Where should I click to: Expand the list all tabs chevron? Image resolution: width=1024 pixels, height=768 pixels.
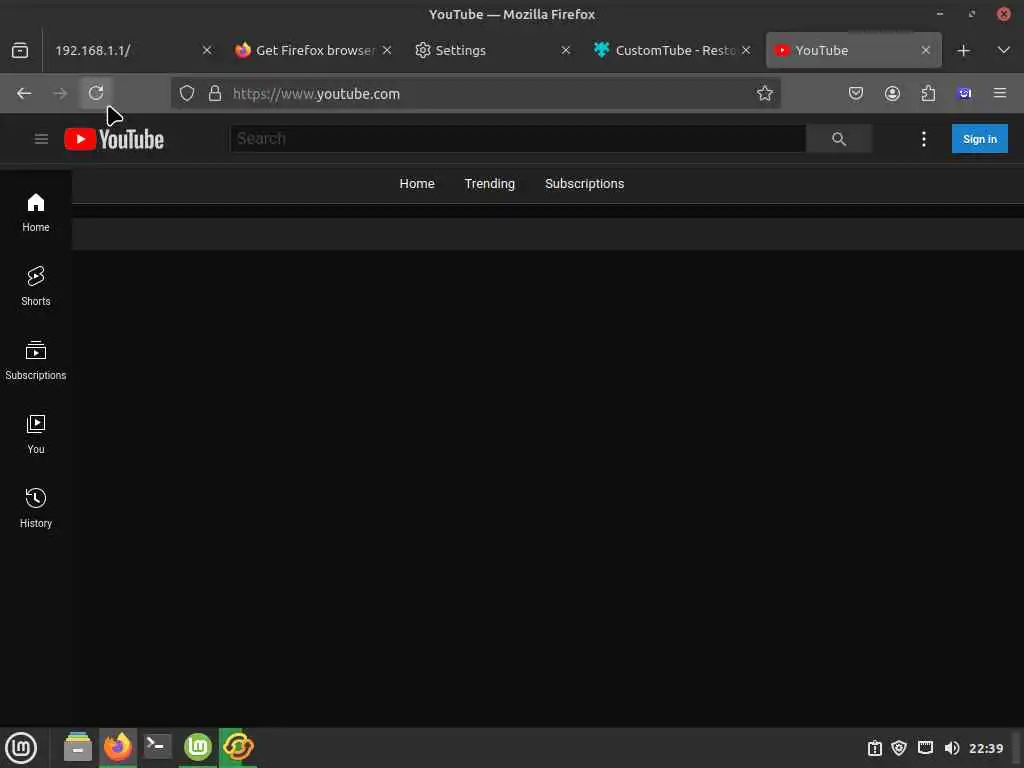click(x=1003, y=50)
